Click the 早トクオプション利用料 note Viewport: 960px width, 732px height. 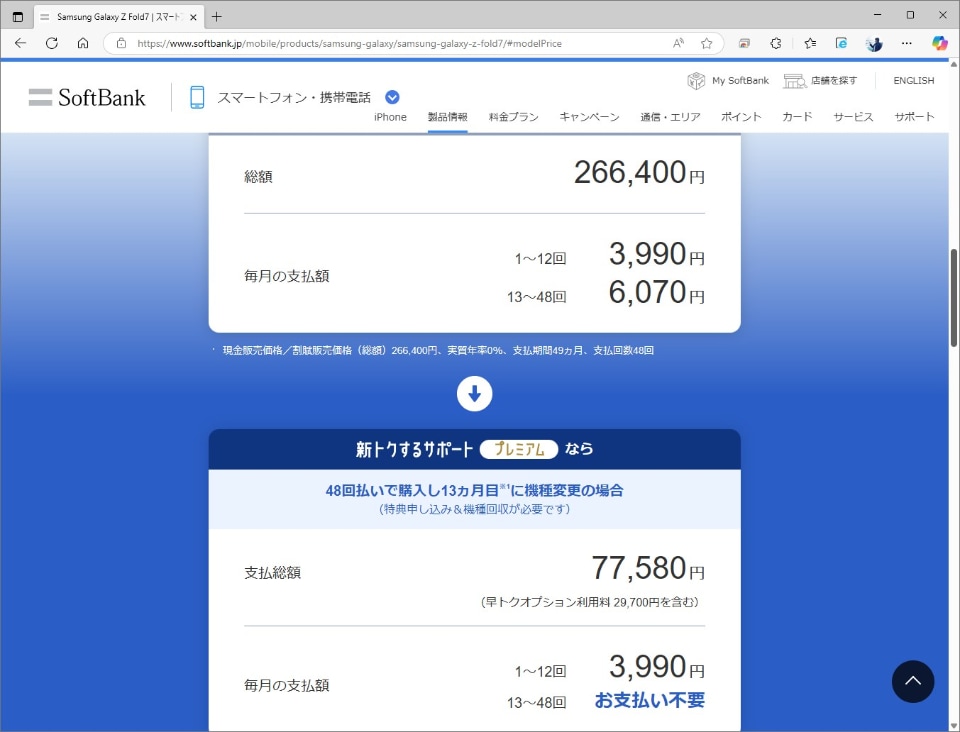[x=589, y=602]
